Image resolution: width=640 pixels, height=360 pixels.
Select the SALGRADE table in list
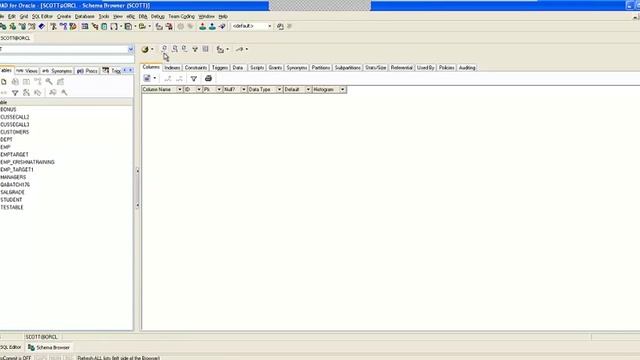(12, 192)
